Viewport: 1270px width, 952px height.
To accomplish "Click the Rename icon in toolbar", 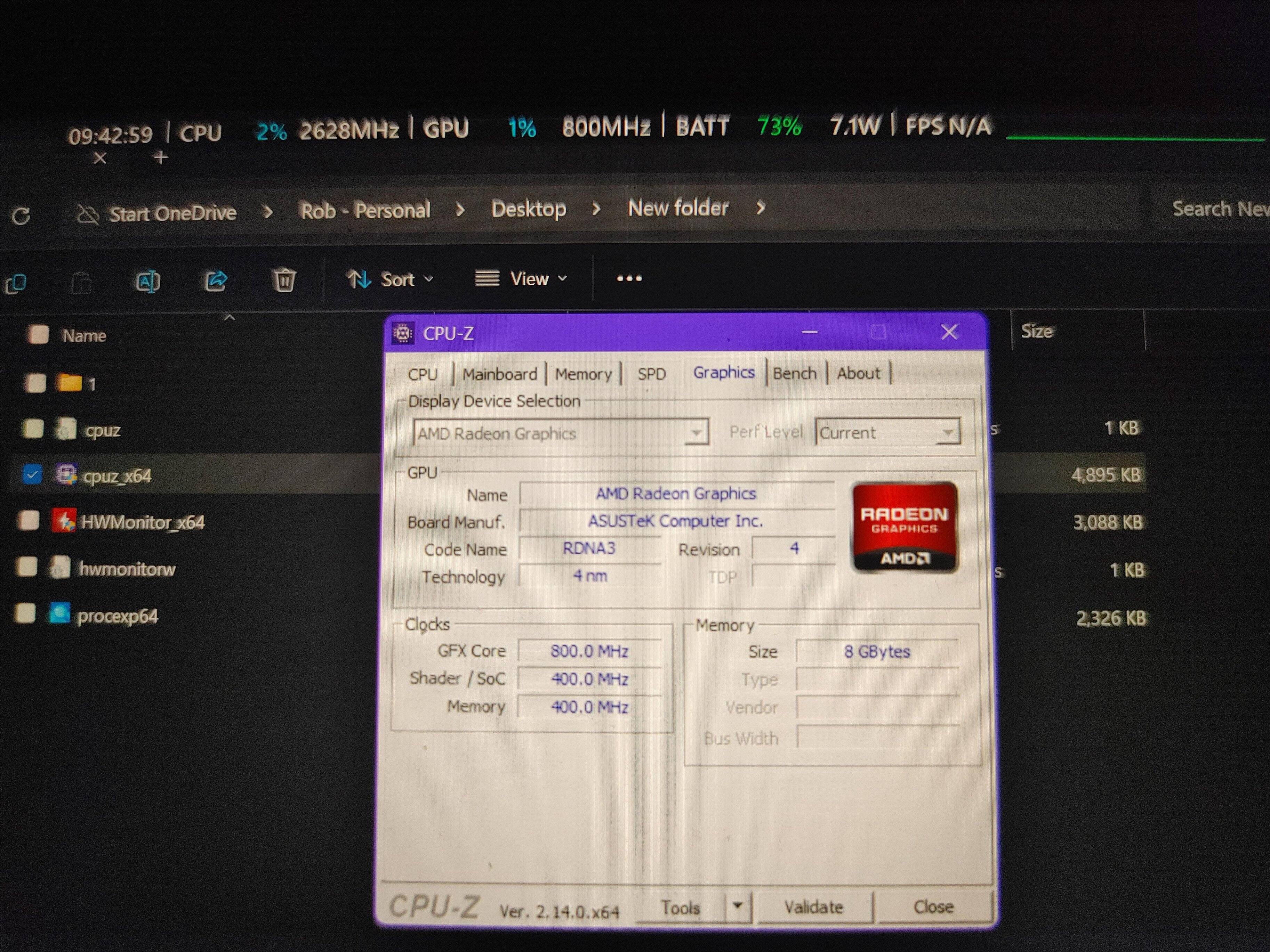I will (147, 281).
